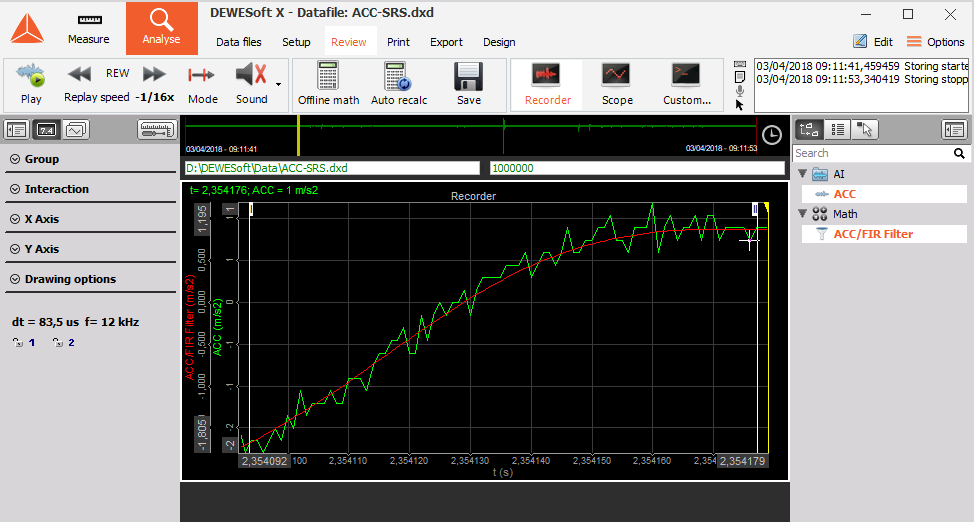
Task: Click the clock icon beside overview
Action: (771, 135)
